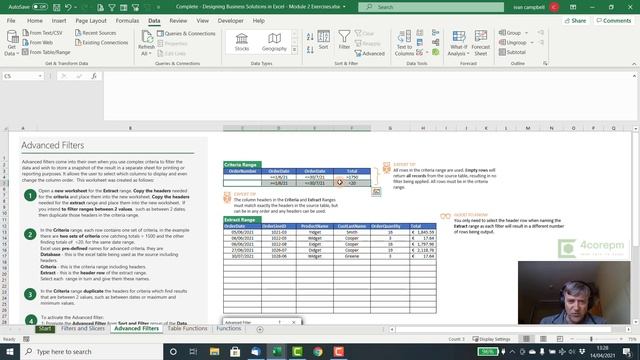Click the Share button

pos(575,20)
